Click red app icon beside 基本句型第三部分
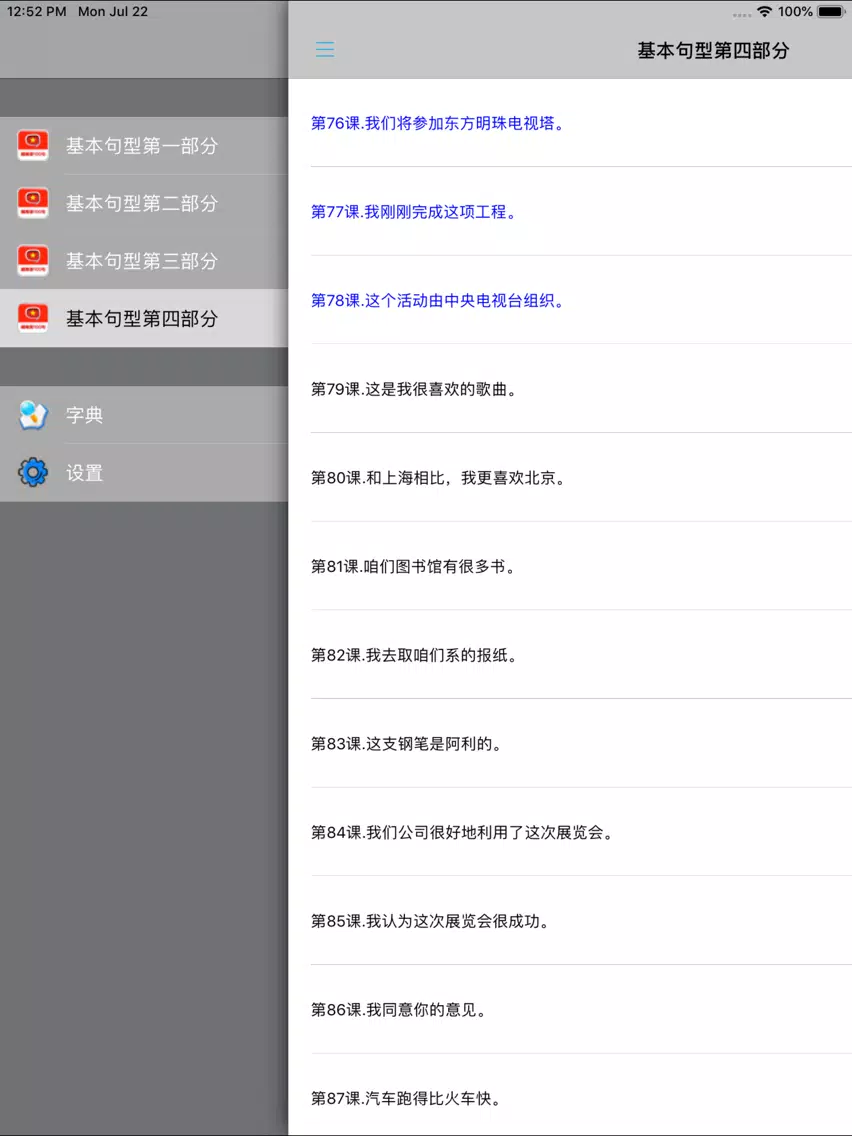 (x=33, y=261)
